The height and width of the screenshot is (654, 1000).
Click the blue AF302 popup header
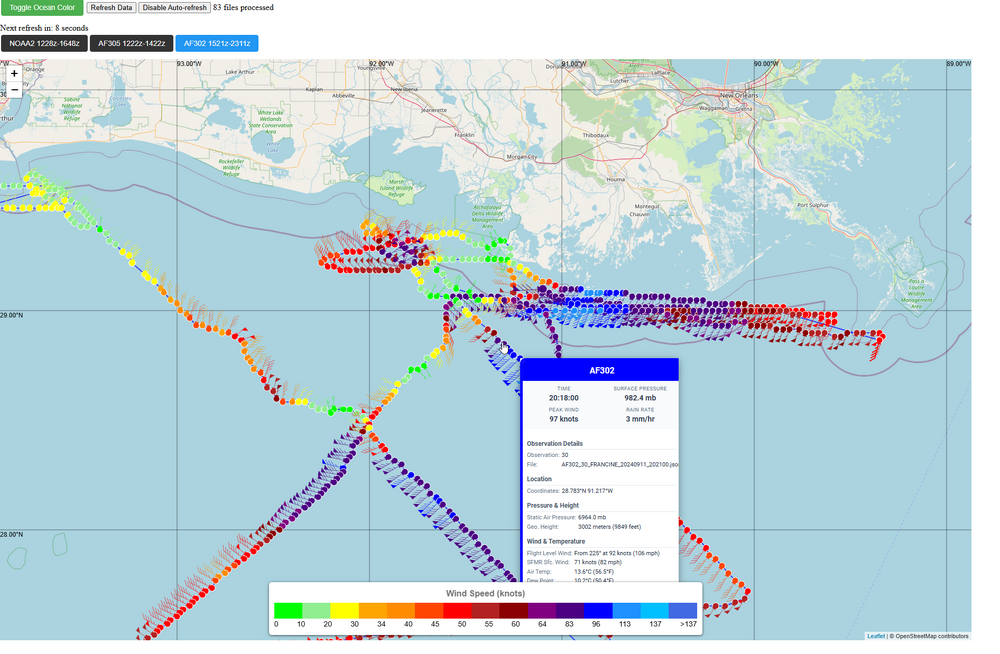(601, 370)
